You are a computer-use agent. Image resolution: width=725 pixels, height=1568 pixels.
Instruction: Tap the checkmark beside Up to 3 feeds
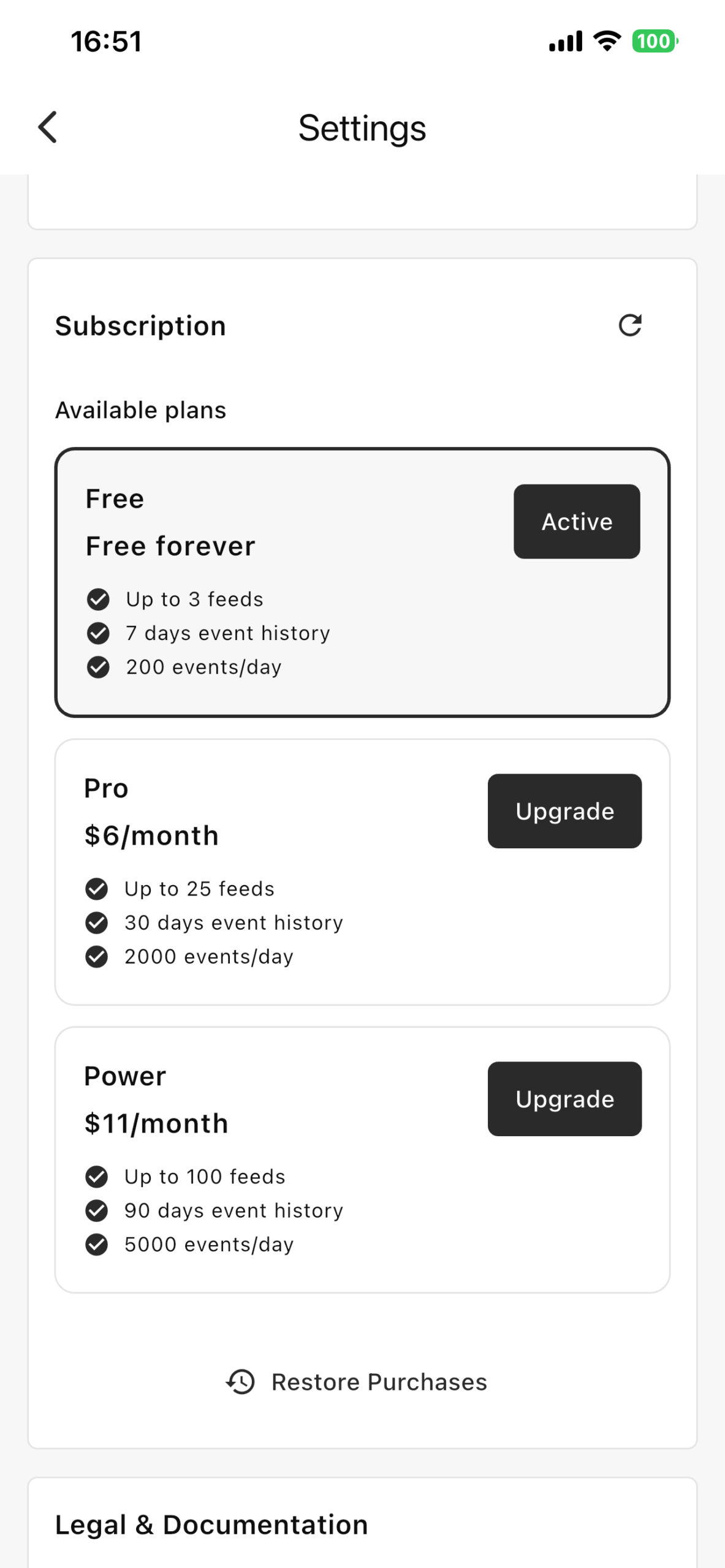pyautogui.click(x=98, y=599)
